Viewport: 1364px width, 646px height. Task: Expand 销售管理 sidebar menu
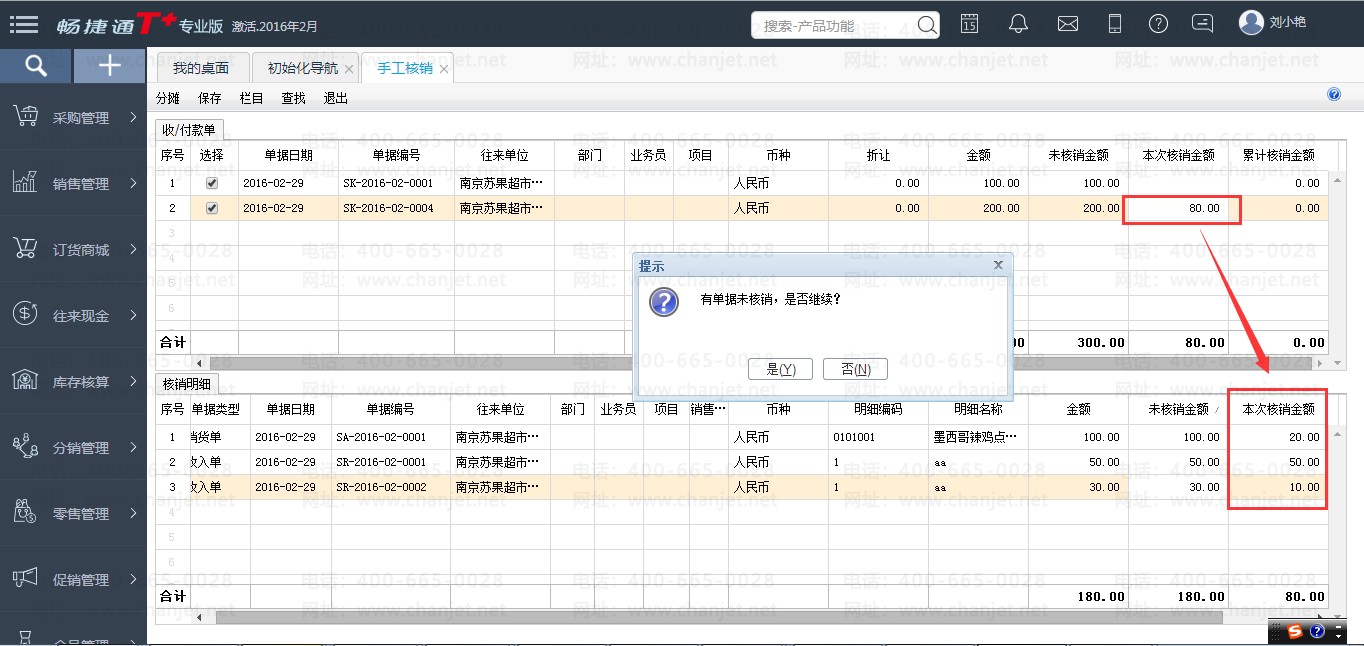point(72,184)
